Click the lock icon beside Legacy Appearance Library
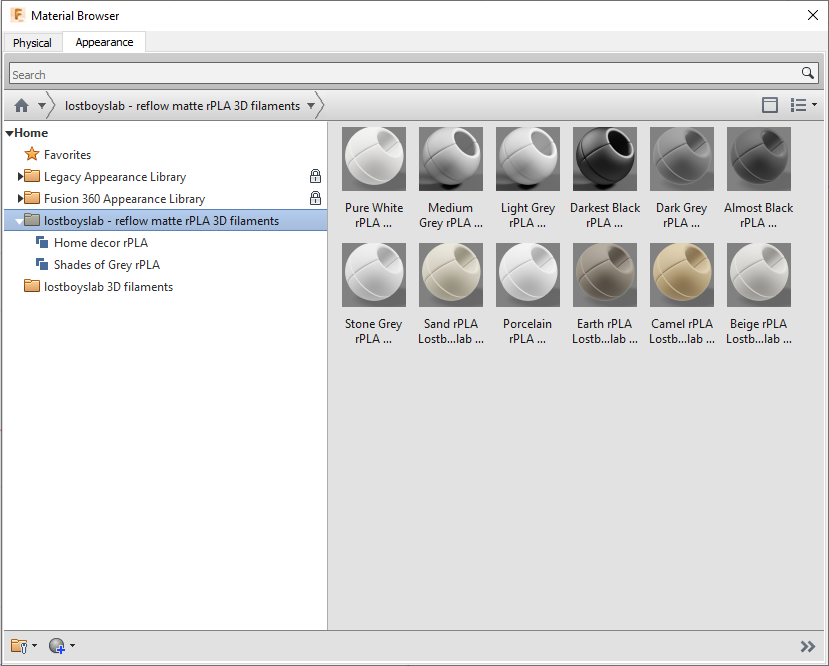This screenshot has height=666, width=829. [315, 175]
